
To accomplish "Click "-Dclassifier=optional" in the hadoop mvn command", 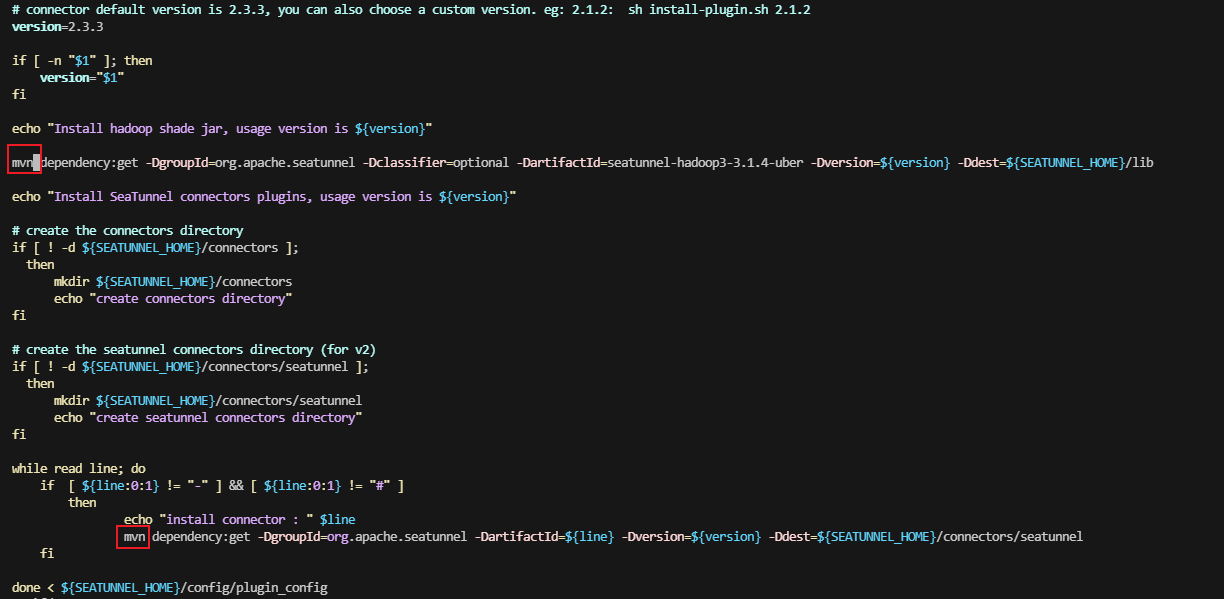I will click(x=436, y=162).
